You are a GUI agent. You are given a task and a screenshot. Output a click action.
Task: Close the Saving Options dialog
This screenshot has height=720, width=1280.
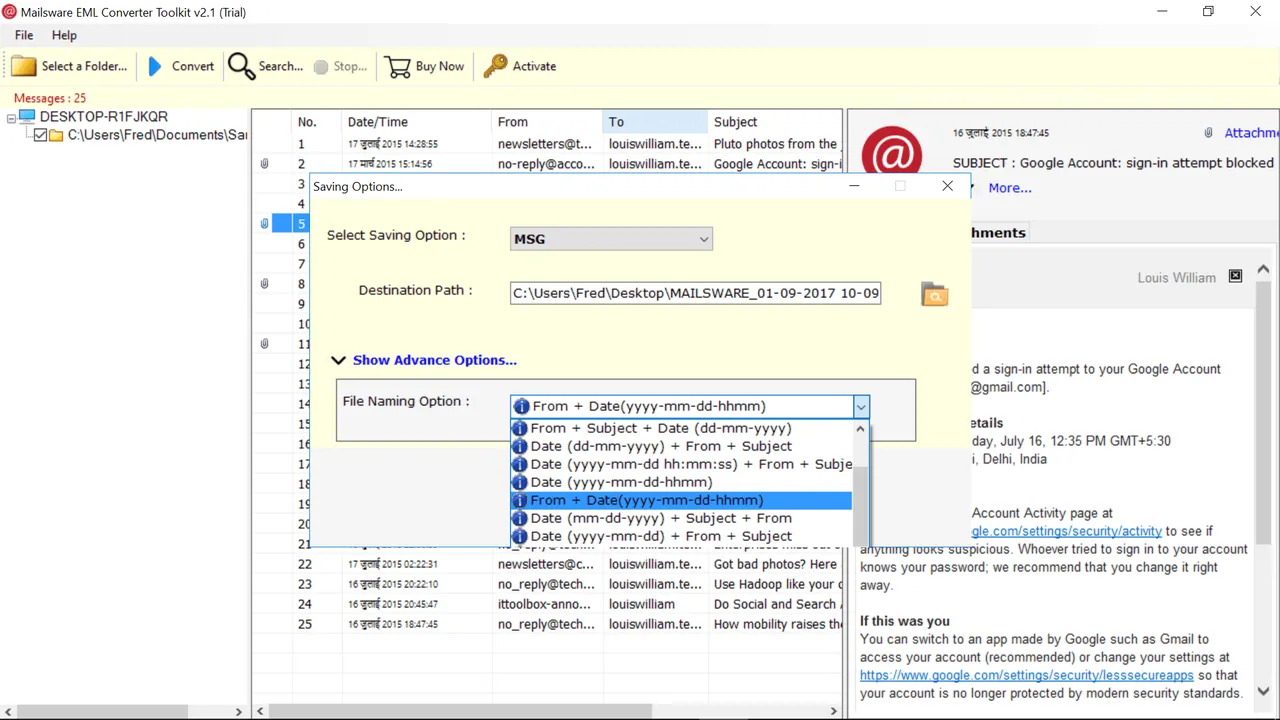(947, 186)
